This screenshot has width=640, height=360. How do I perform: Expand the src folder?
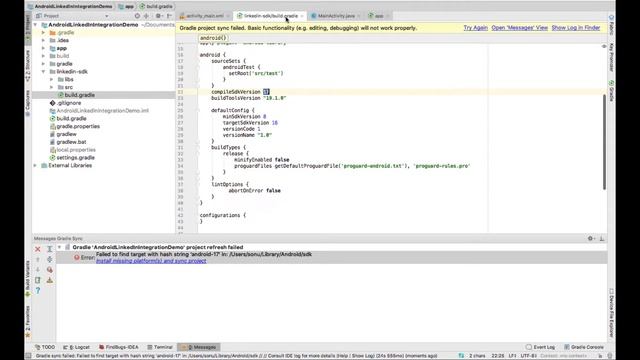pyautogui.click(x=51, y=87)
